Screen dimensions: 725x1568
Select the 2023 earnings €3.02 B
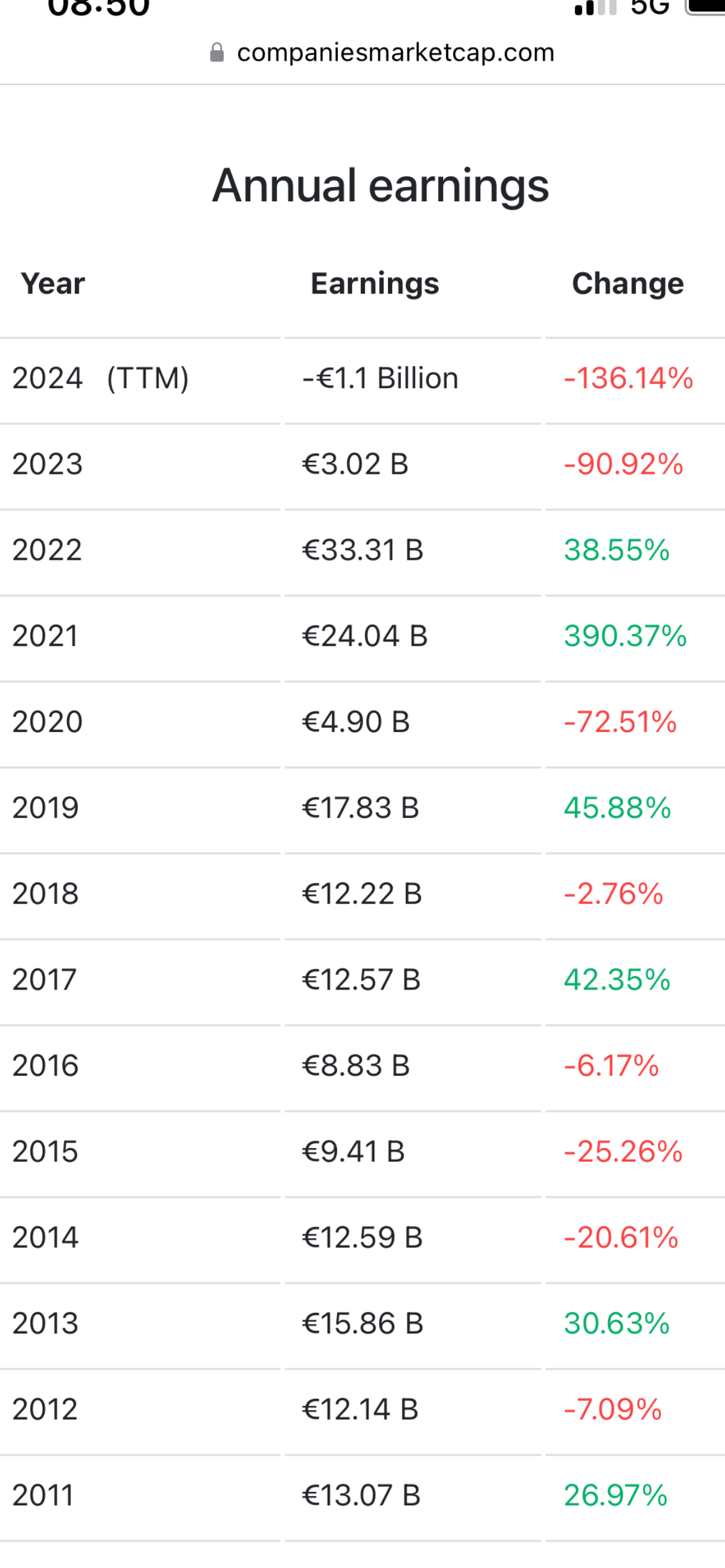click(355, 464)
